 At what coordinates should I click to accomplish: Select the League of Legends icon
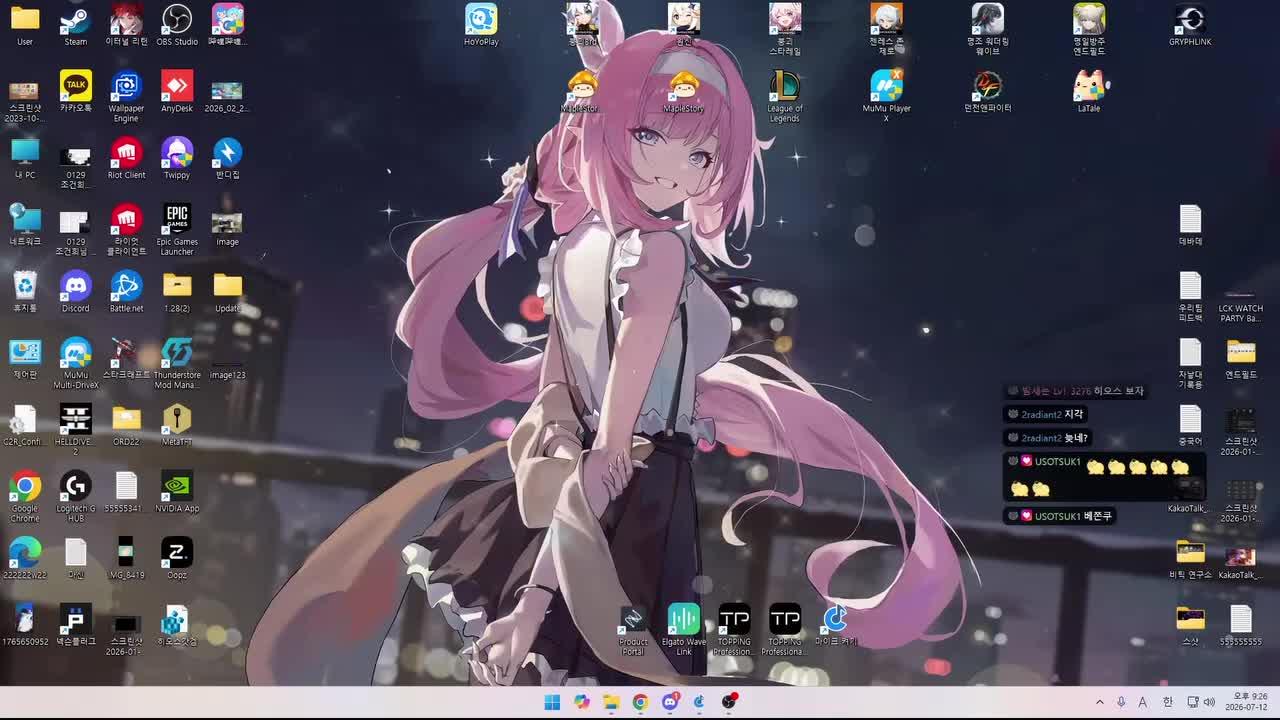click(x=785, y=96)
